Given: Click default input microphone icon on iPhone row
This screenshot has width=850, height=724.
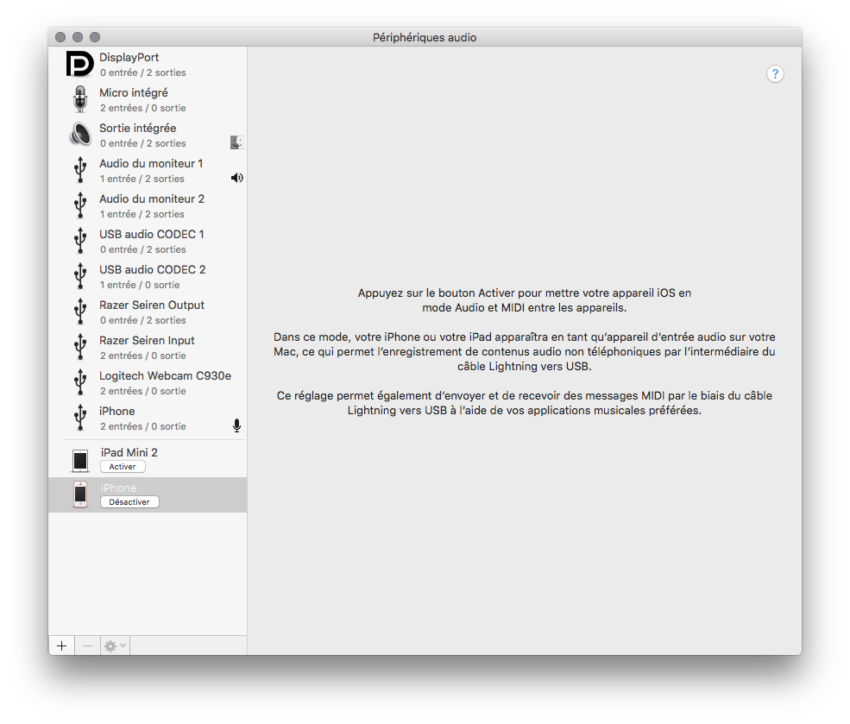Looking at the screenshot, I should [x=237, y=425].
